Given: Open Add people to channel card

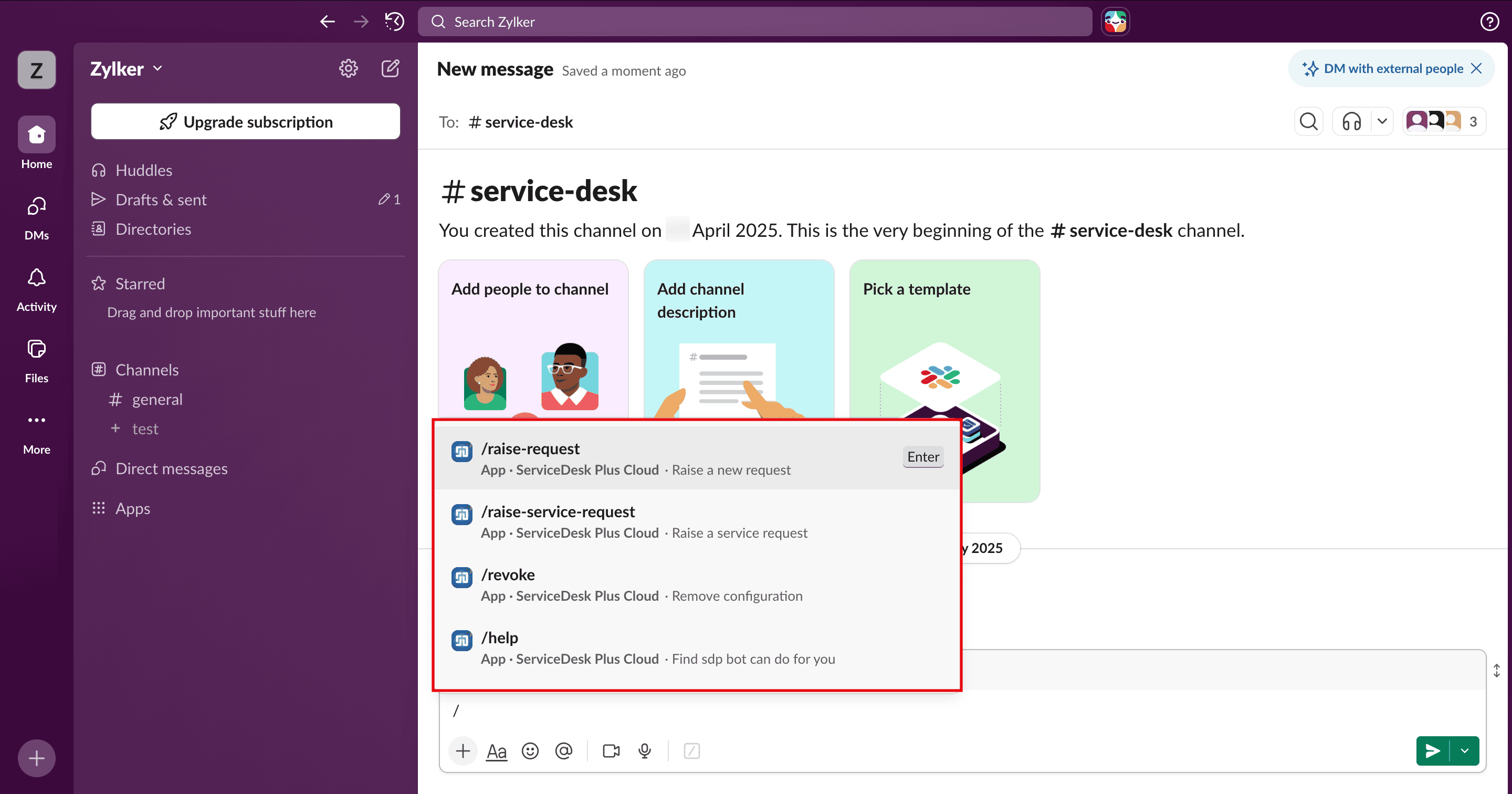Looking at the screenshot, I should [533, 338].
